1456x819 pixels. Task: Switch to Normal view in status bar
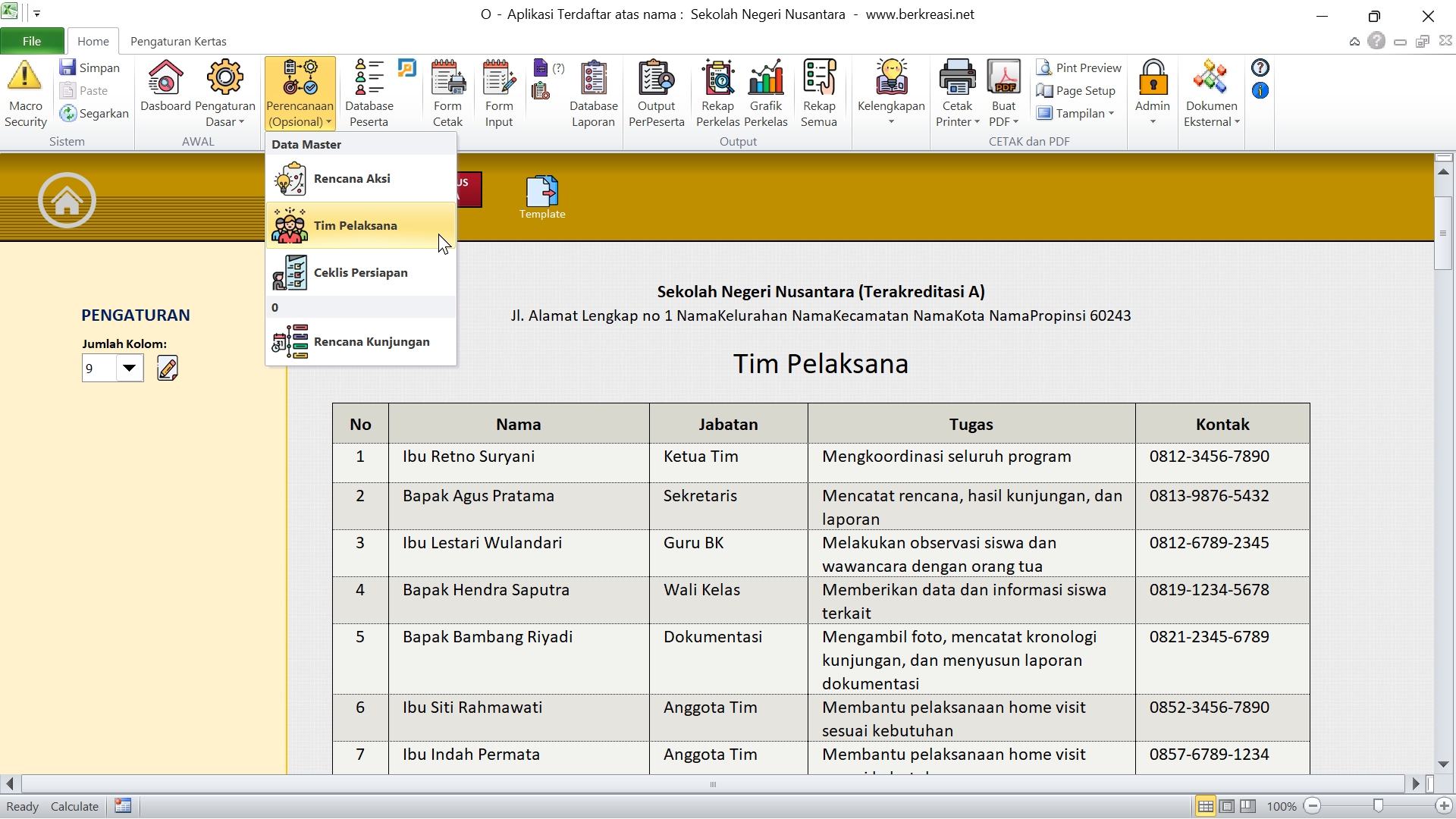pyautogui.click(x=1205, y=806)
